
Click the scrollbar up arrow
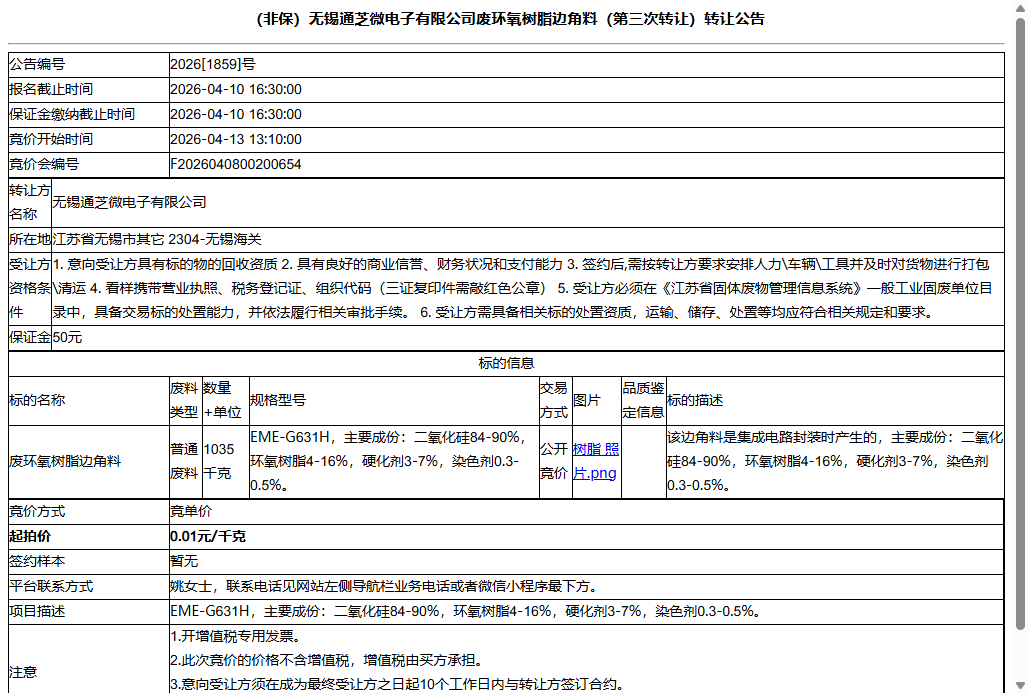pos(1019,7)
